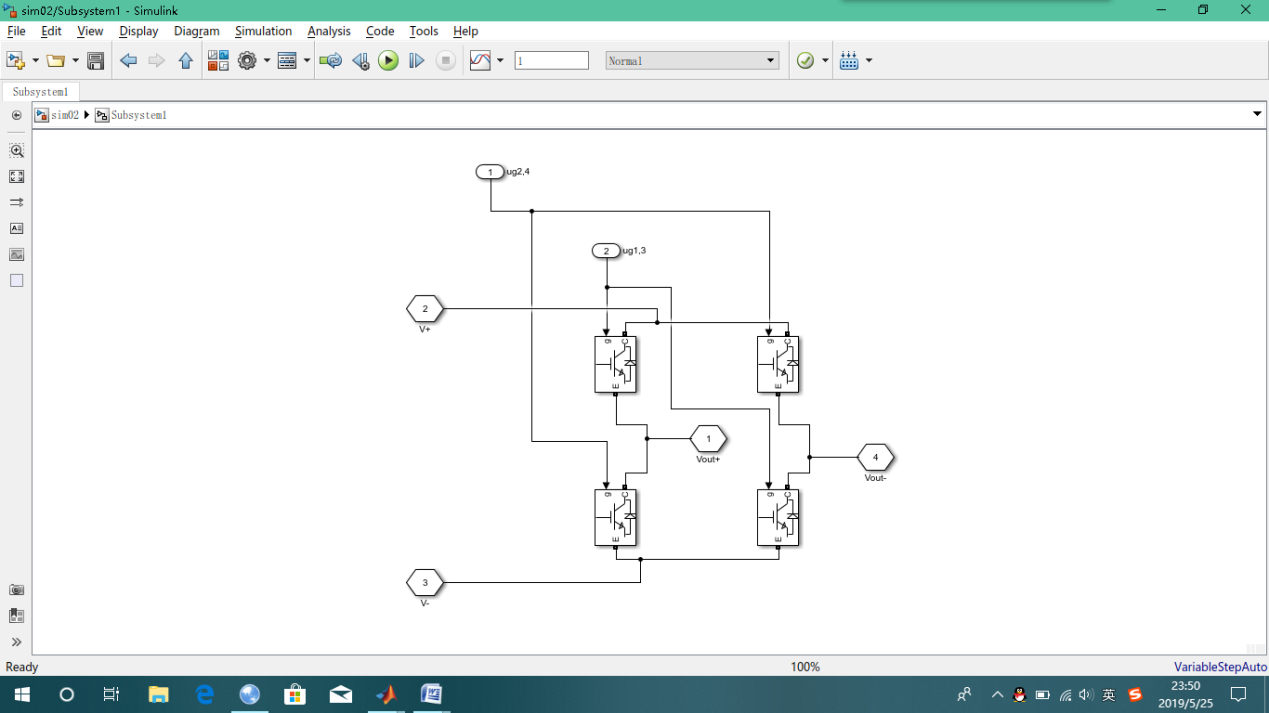This screenshot has height=713, width=1269.
Task: Expand the address bar dropdown arrow
Action: coord(1257,115)
